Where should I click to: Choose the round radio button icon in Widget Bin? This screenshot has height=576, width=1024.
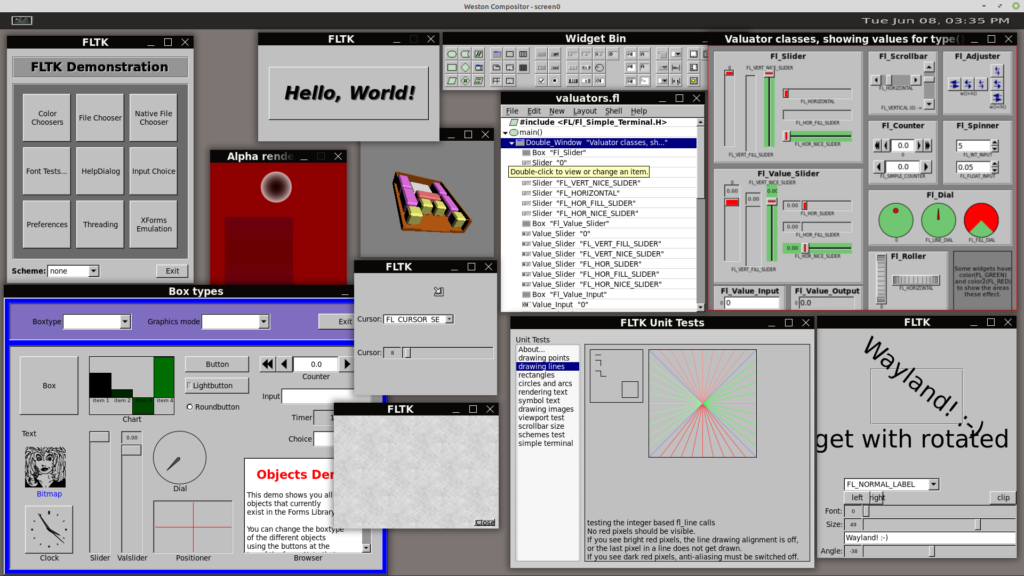554,80
